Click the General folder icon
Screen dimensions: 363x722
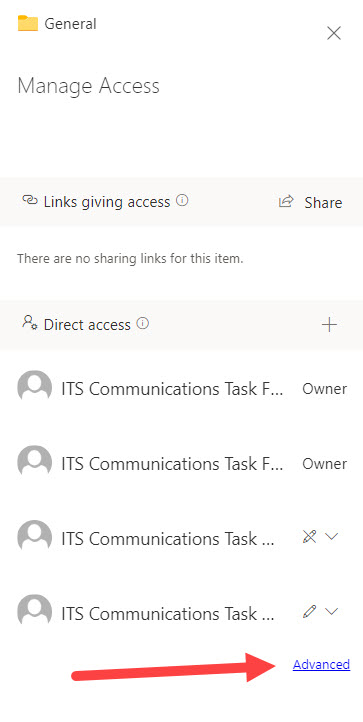tap(28, 23)
